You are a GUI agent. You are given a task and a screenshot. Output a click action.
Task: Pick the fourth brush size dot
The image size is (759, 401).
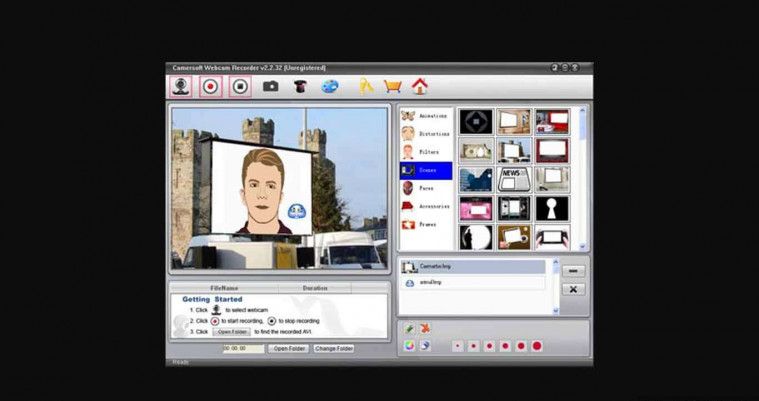(505, 346)
